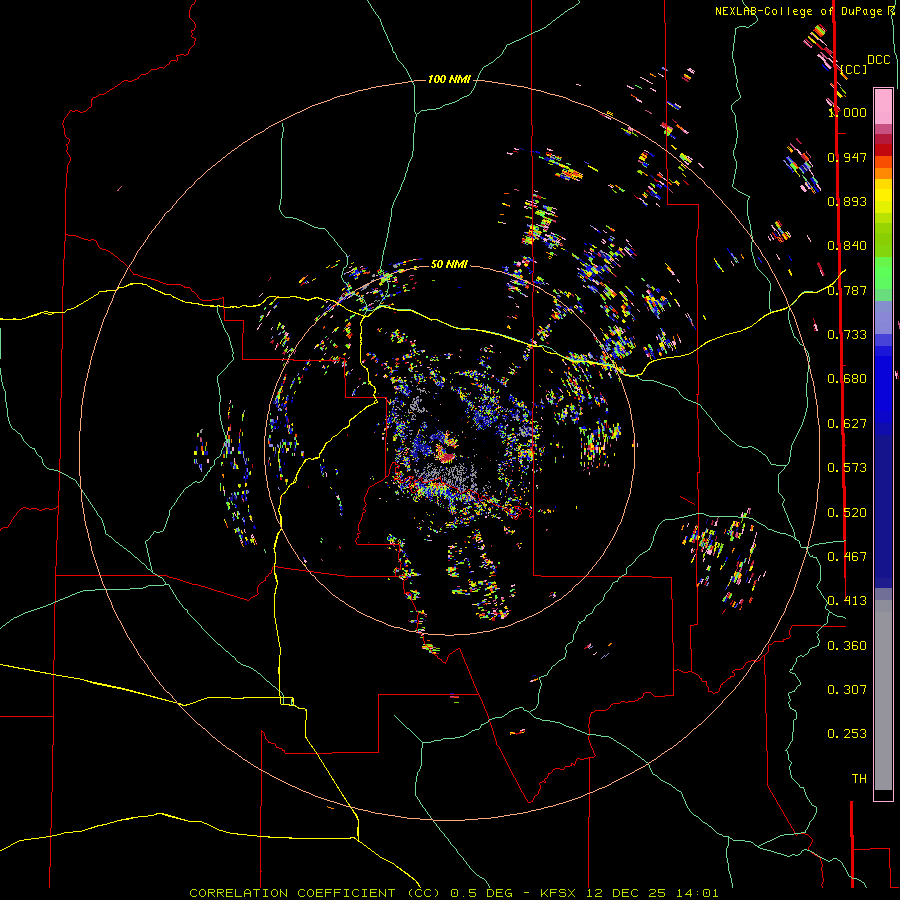Pick the pink segment of the color scale
The height and width of the screenshot is (900, 900).
pos(883,106)
